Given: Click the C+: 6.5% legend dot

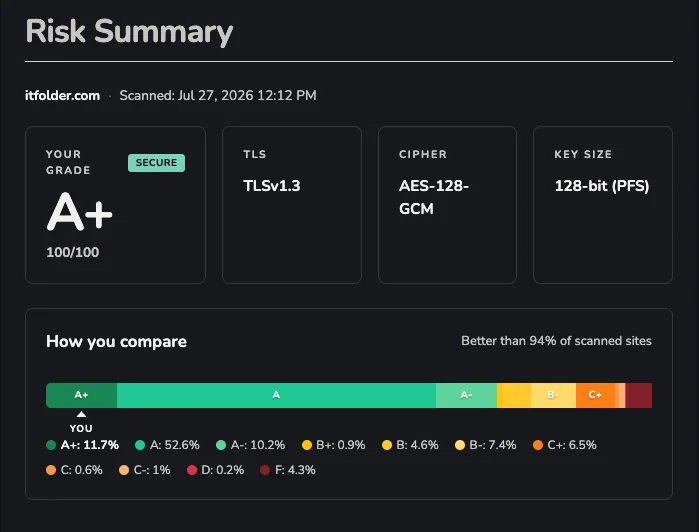Looking at the screenshot, I should [x=538, y=445].
